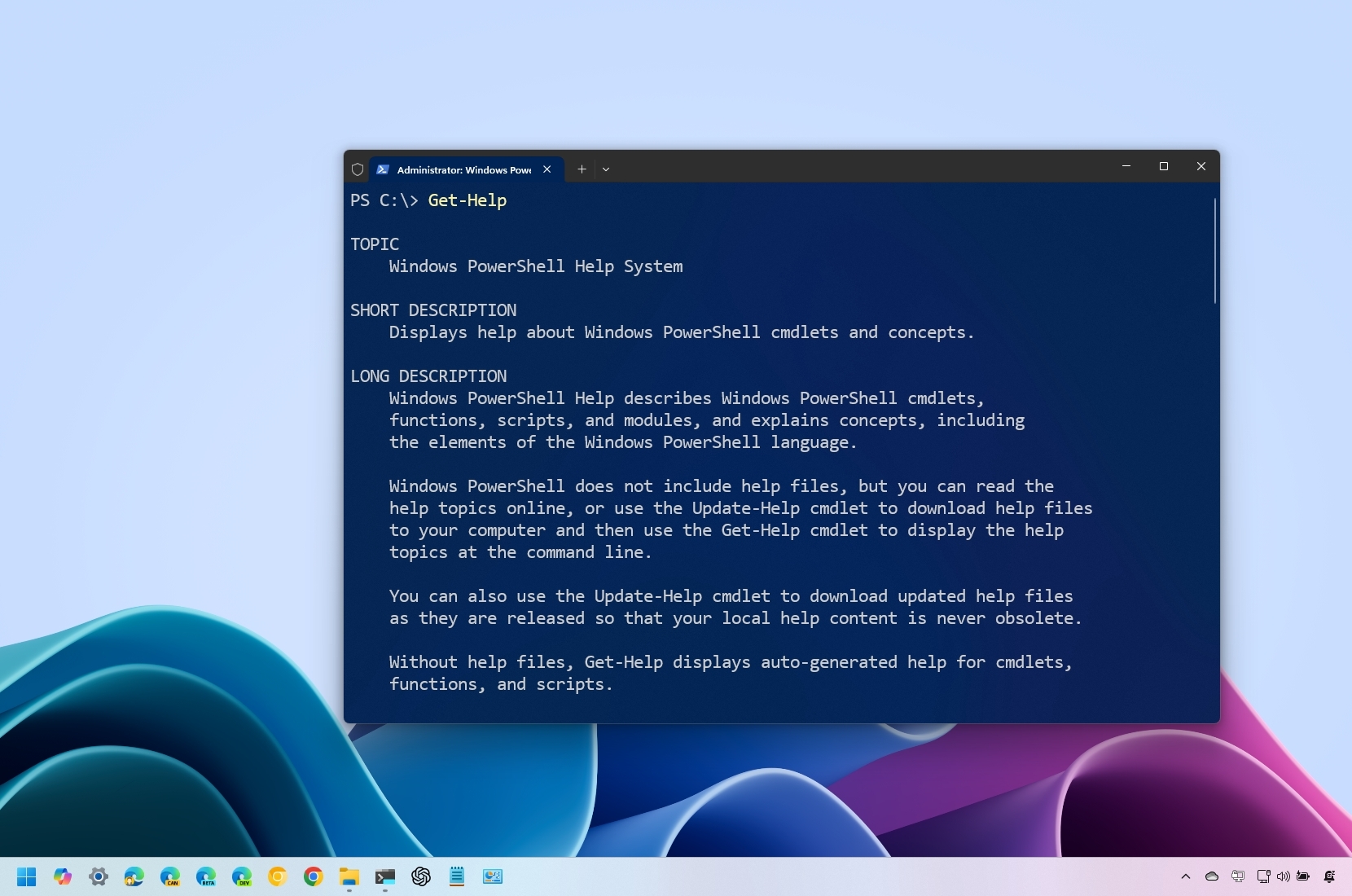This screenshot has width=1352, height=896.
Task: Open Settings gear in the taskbar
Action: (x=99, y=876)
